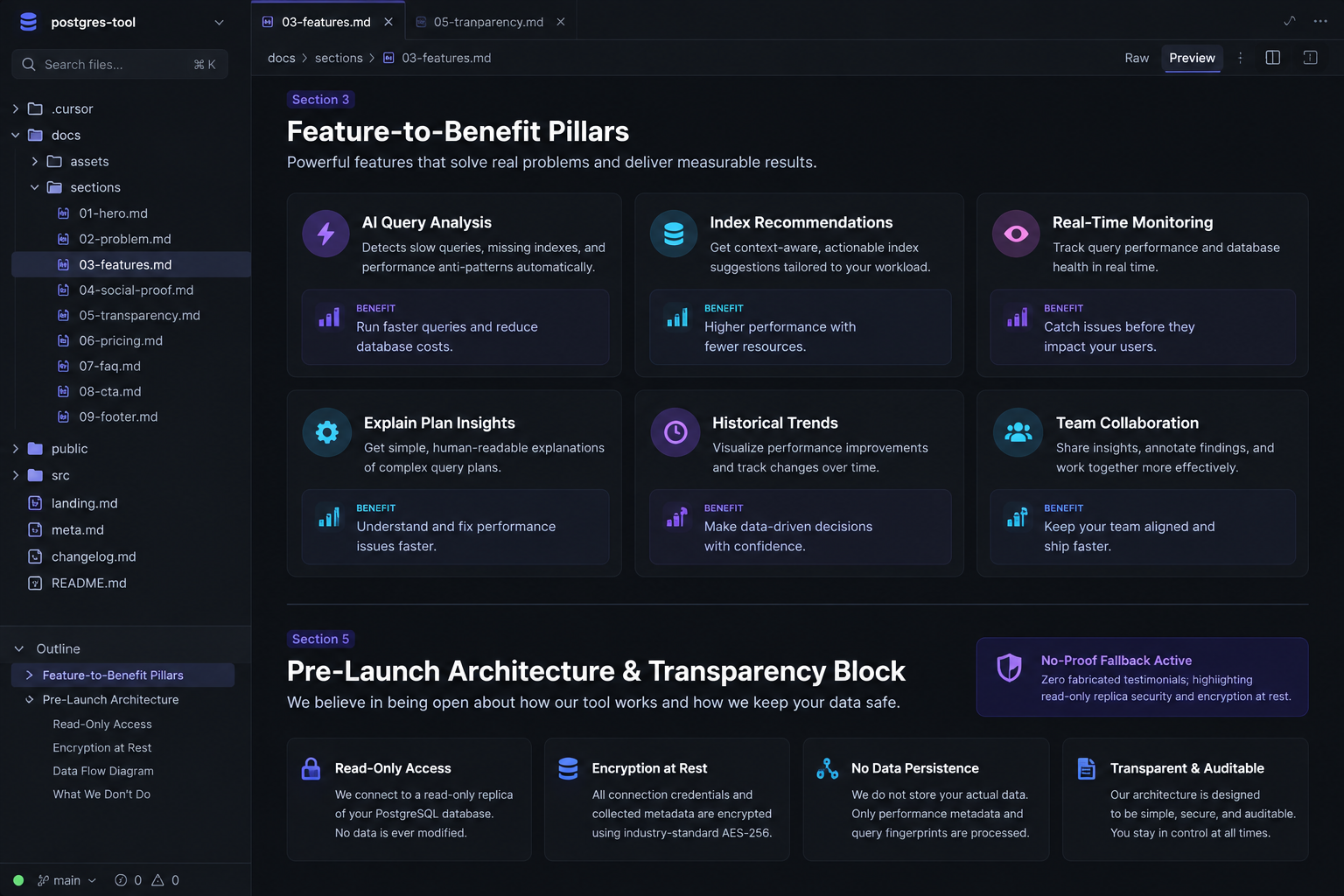Click the Historical Trends clock icon
Viewport: 1344px width, 896px height.
pos(675,432)
